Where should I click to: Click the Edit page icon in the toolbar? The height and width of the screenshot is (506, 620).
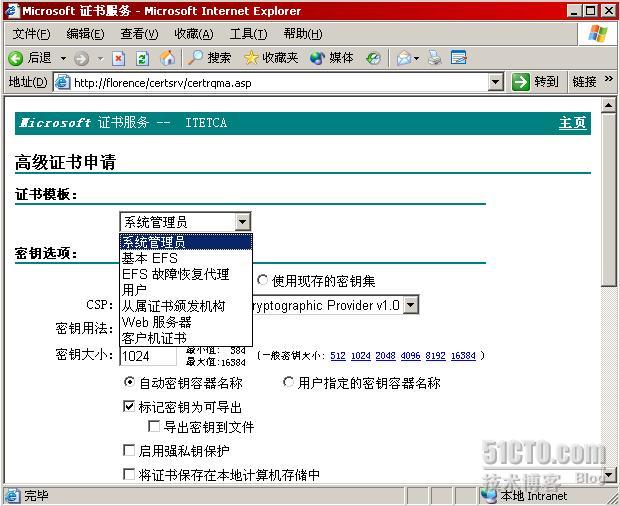pos(459,58)
